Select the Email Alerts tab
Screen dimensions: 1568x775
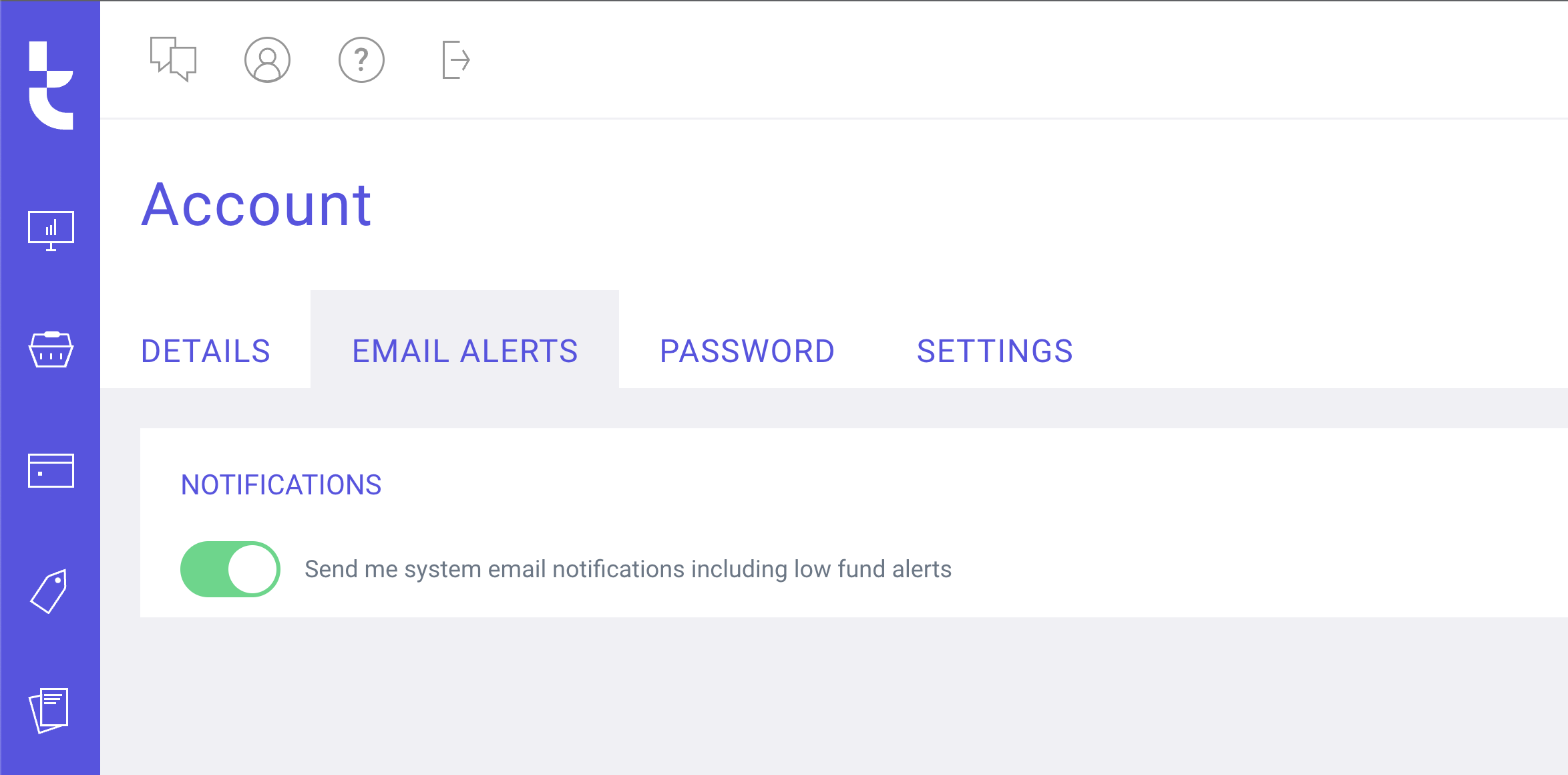click(x=465, y=351)
